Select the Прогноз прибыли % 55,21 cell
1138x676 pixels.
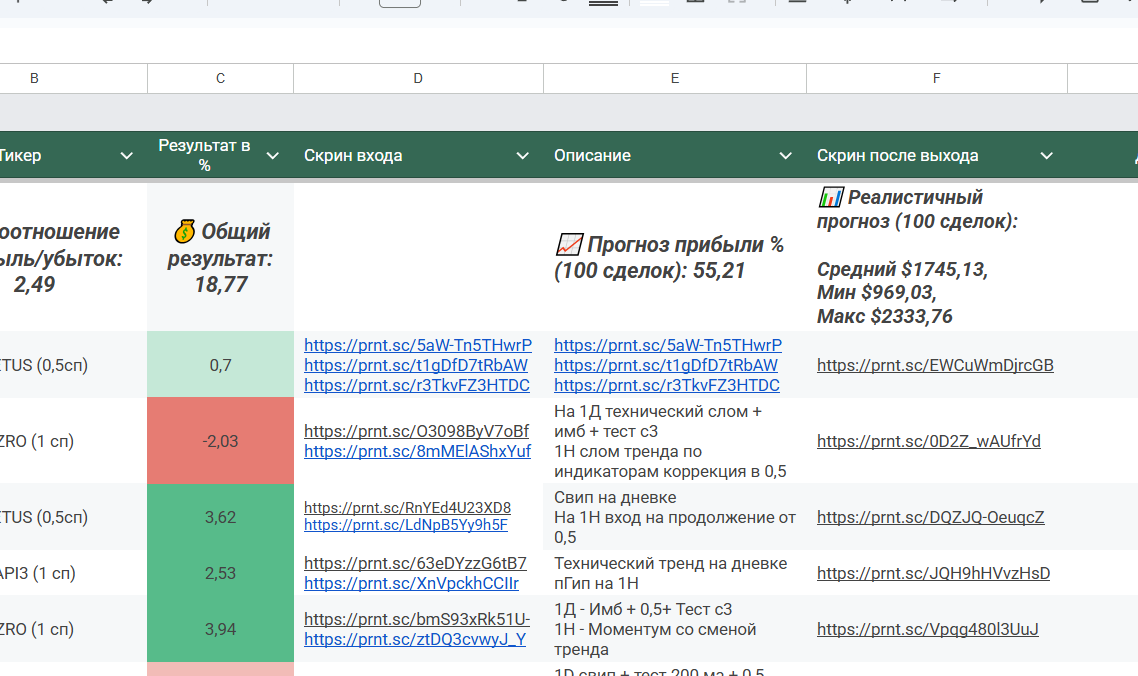[675, 258]
